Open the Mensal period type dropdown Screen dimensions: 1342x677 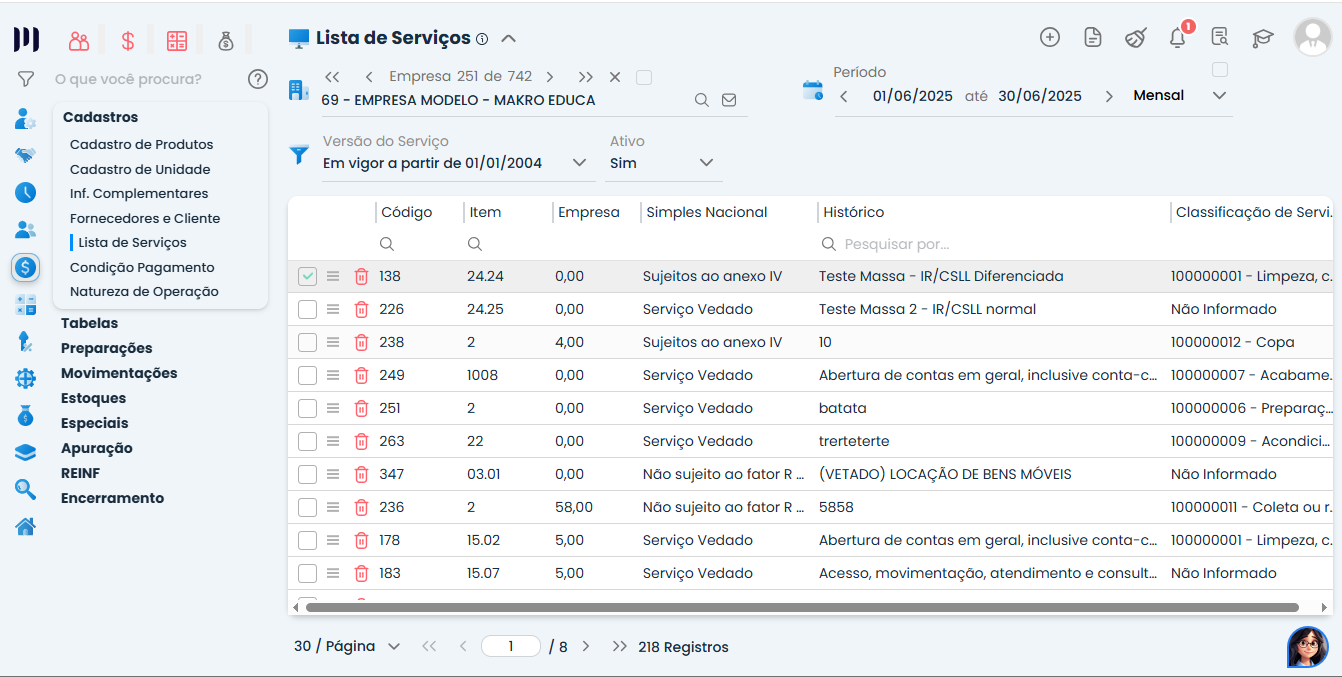pos(1218,96)
